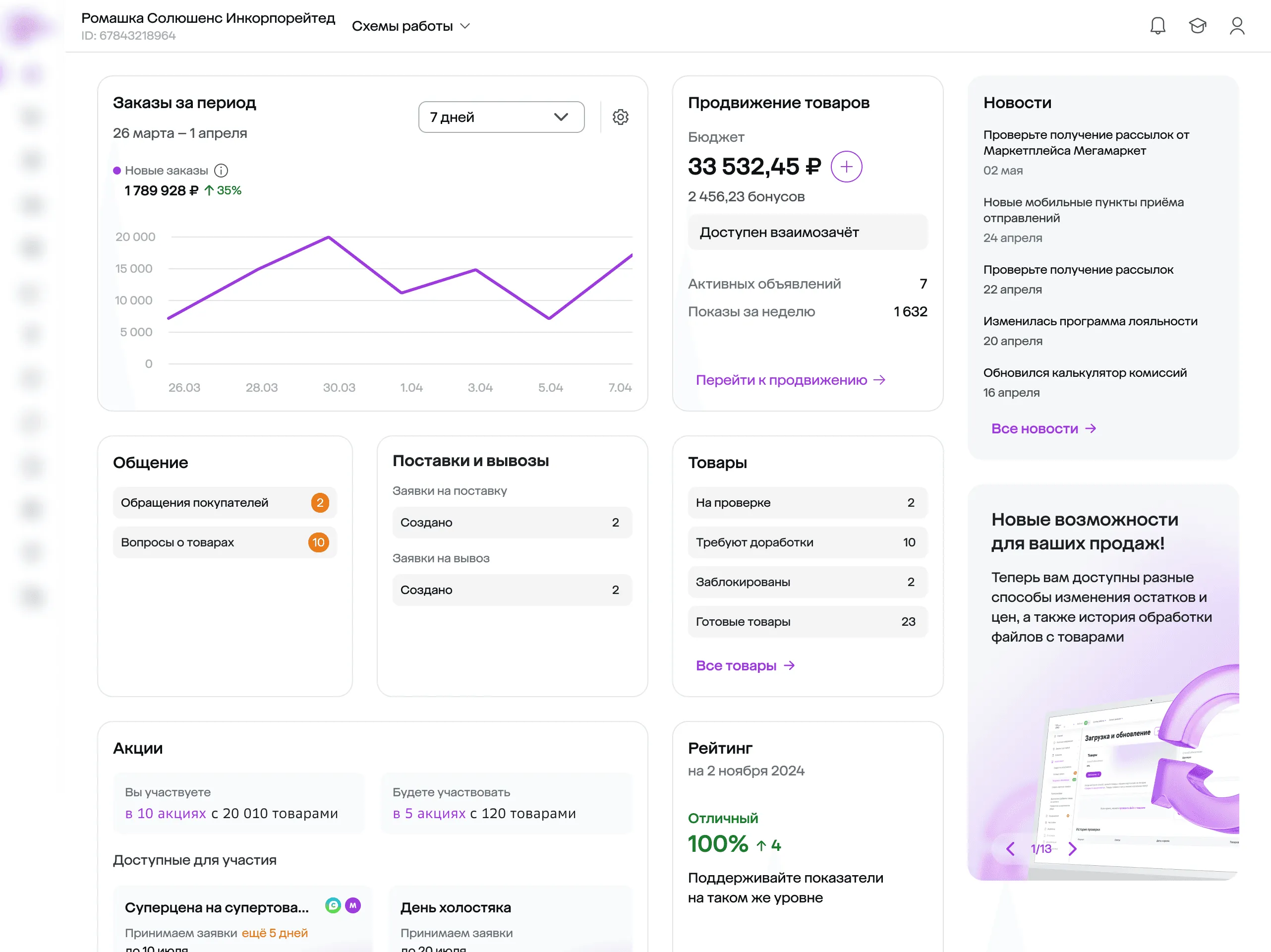This screenshot has width=1271, height=952.
Task: Open the в 5 акциях link
Action: 429,814
